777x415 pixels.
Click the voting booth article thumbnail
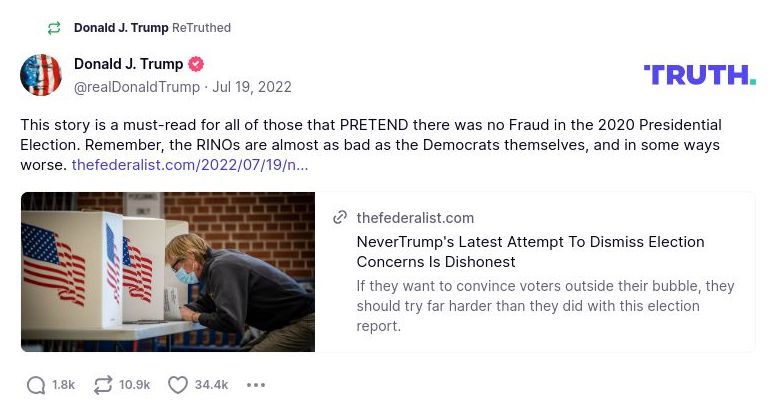click(x=168, y=272)
